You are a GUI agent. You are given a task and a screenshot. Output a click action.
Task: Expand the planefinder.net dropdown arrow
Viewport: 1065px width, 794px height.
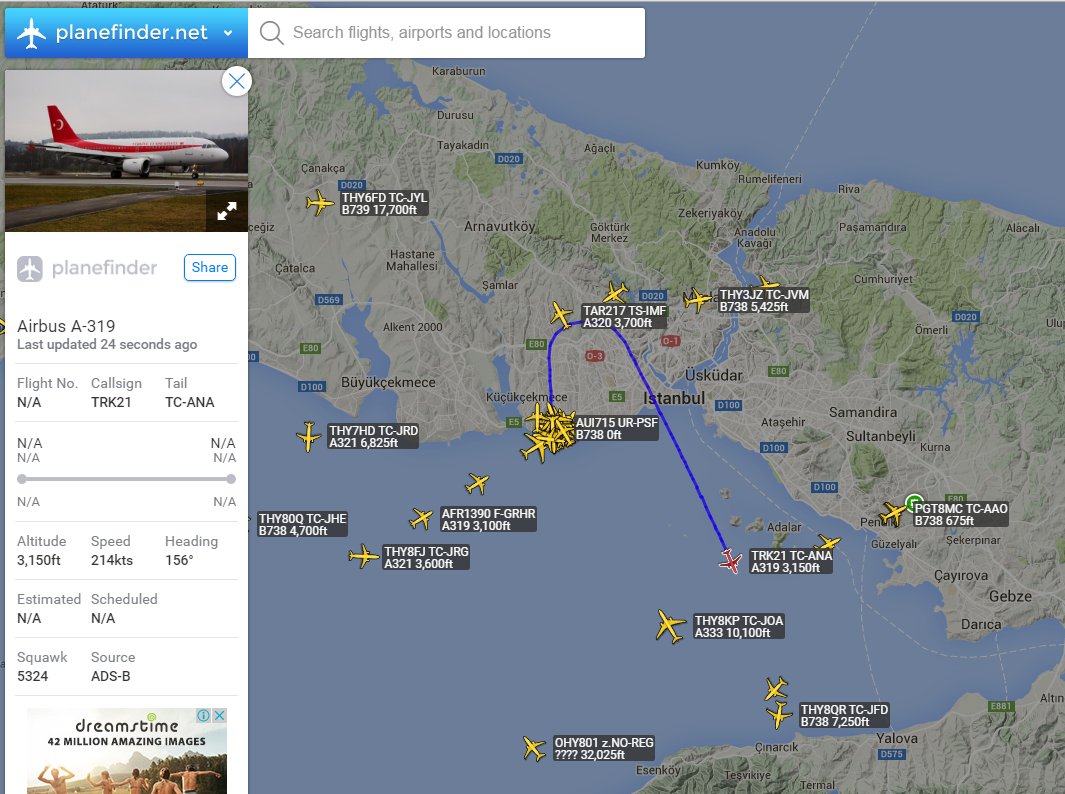[x=228, y=33]
